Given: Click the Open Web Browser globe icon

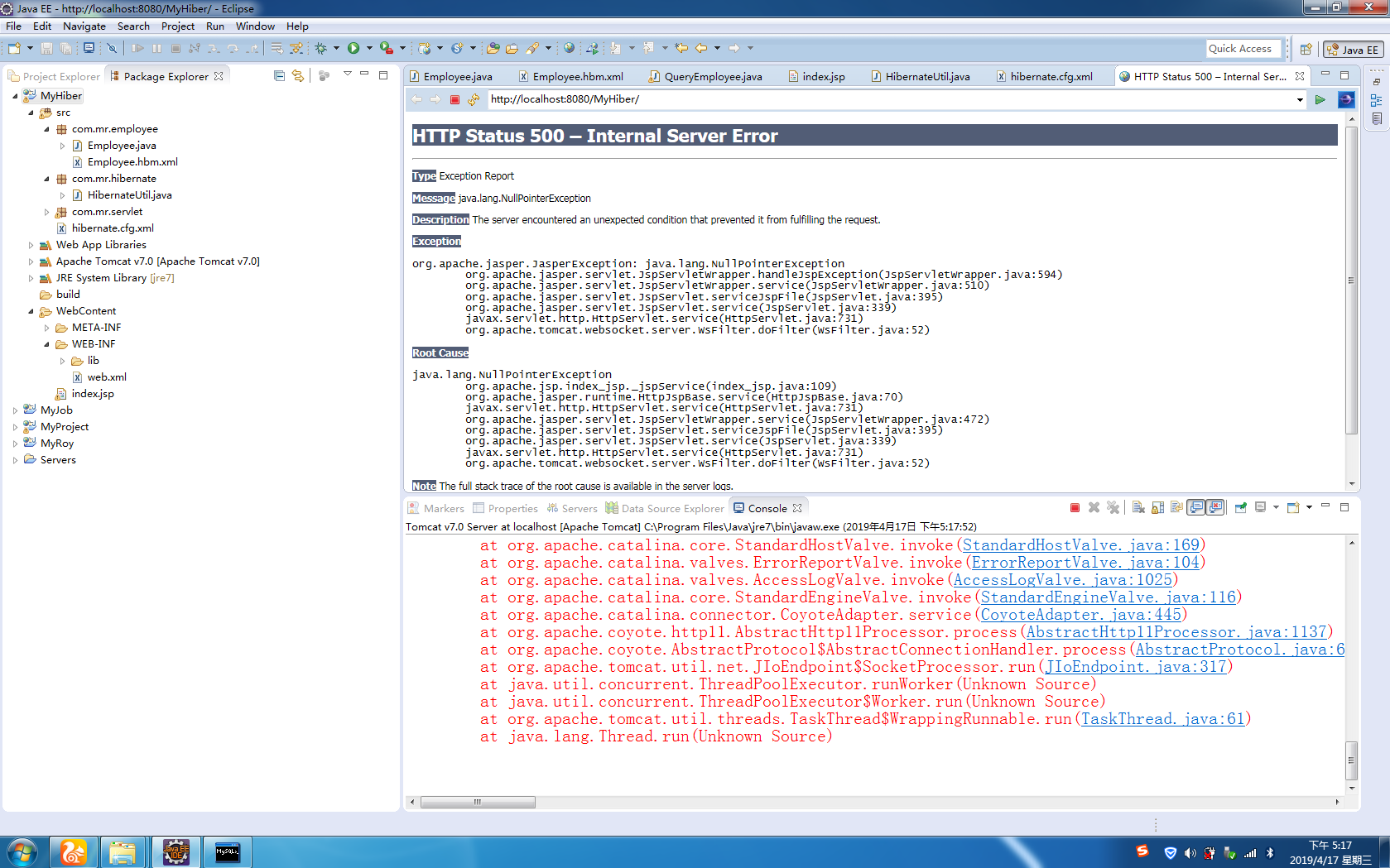Looking at the screenshot, I should (569, 48).
